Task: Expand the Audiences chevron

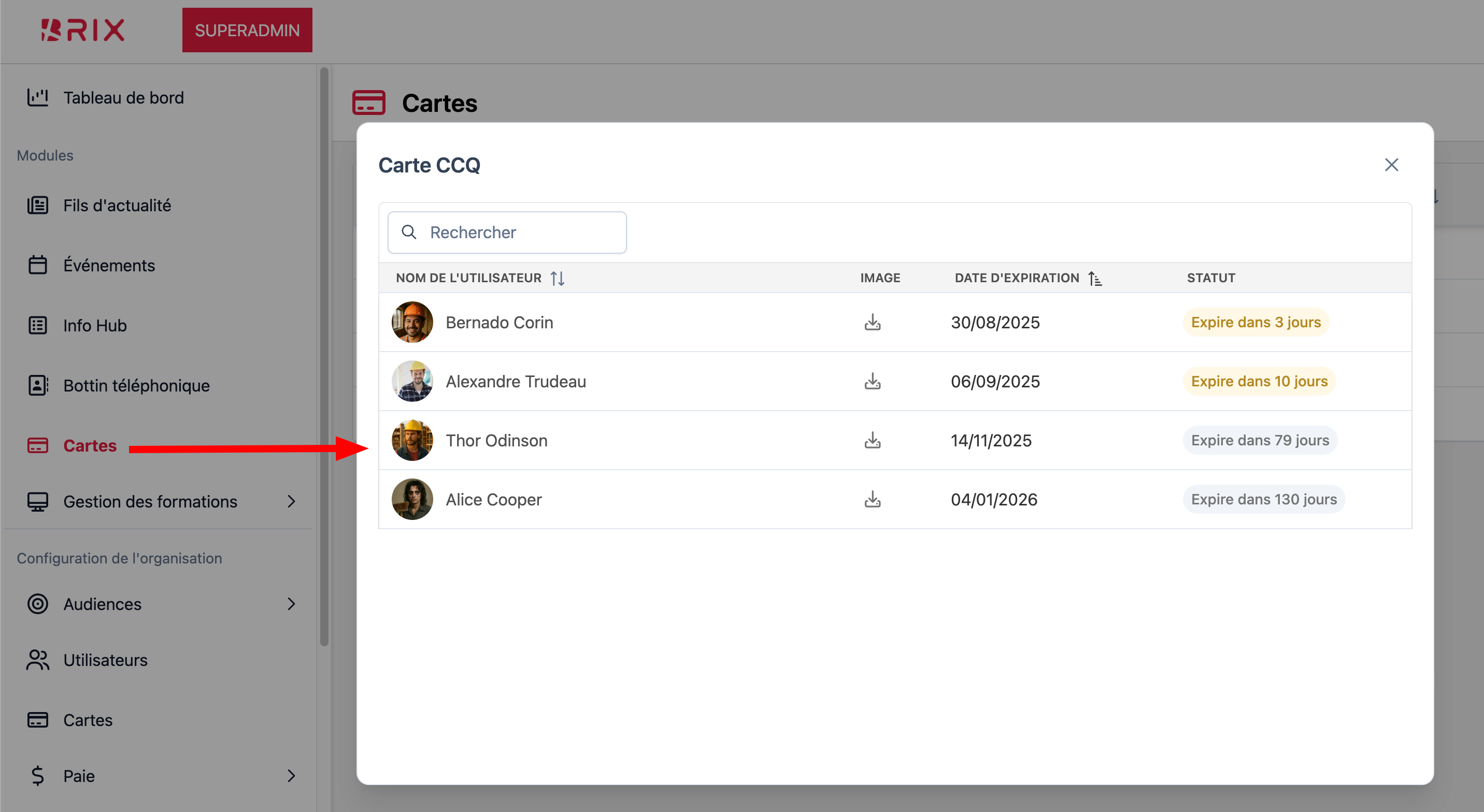Action: coord(291,604)
